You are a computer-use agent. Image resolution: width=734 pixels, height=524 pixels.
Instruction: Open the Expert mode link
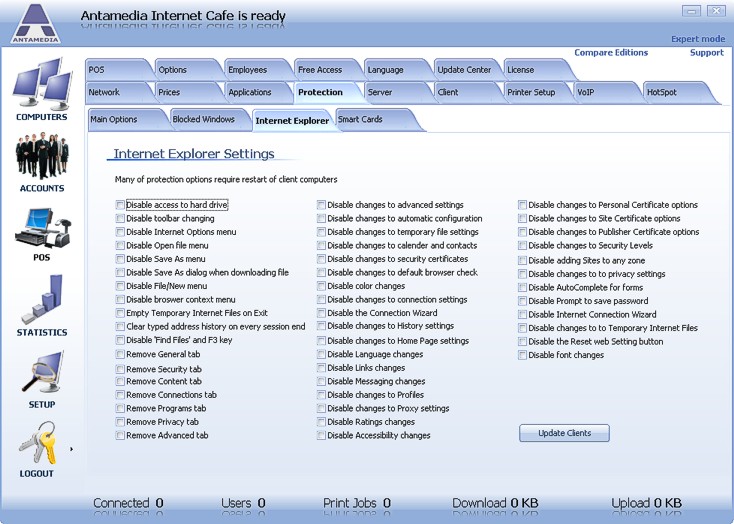click(698, 39)
